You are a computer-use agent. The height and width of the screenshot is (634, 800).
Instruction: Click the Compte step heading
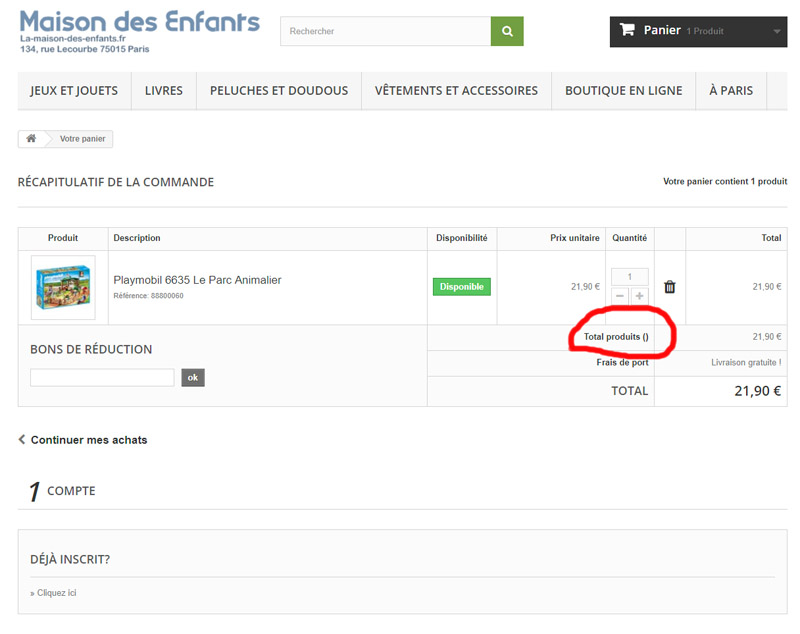point(71,491)
